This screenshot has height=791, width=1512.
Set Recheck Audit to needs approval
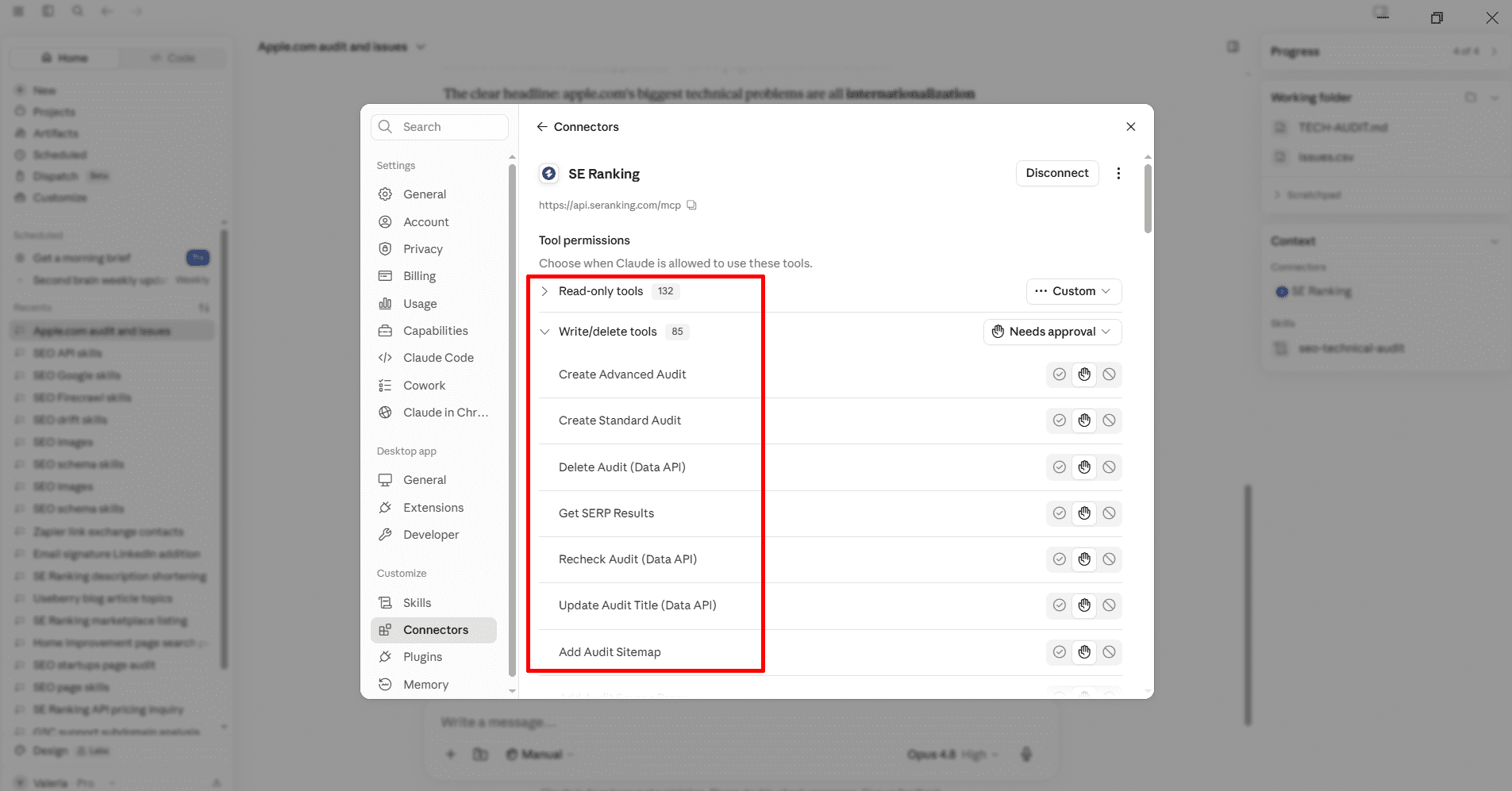(x=1084, y=559)
